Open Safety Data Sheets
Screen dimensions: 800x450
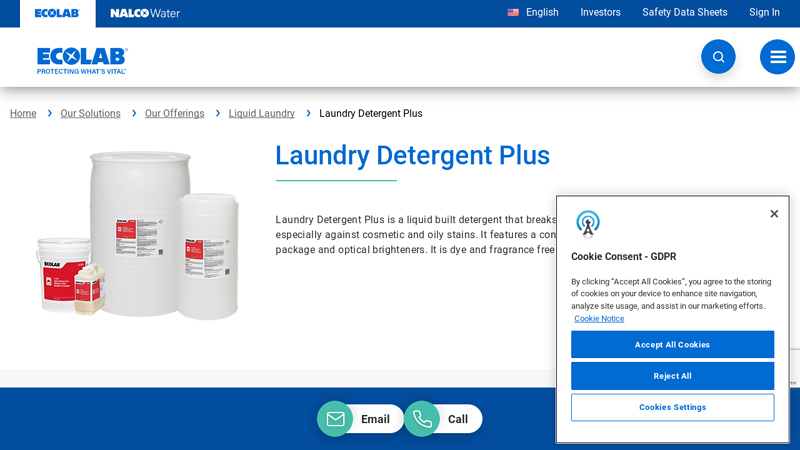tap(684, 12)
